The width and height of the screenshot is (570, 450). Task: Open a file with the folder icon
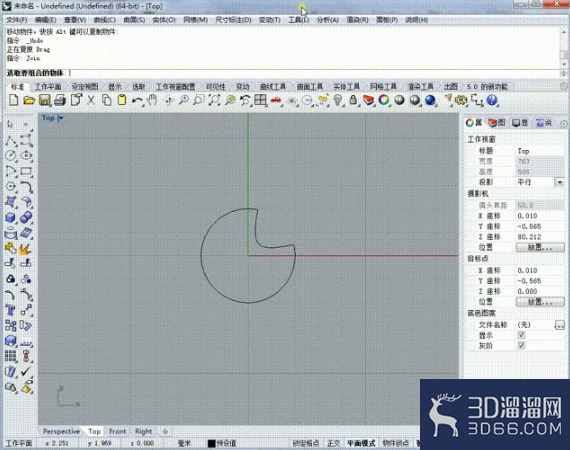[x=29, y=100]
